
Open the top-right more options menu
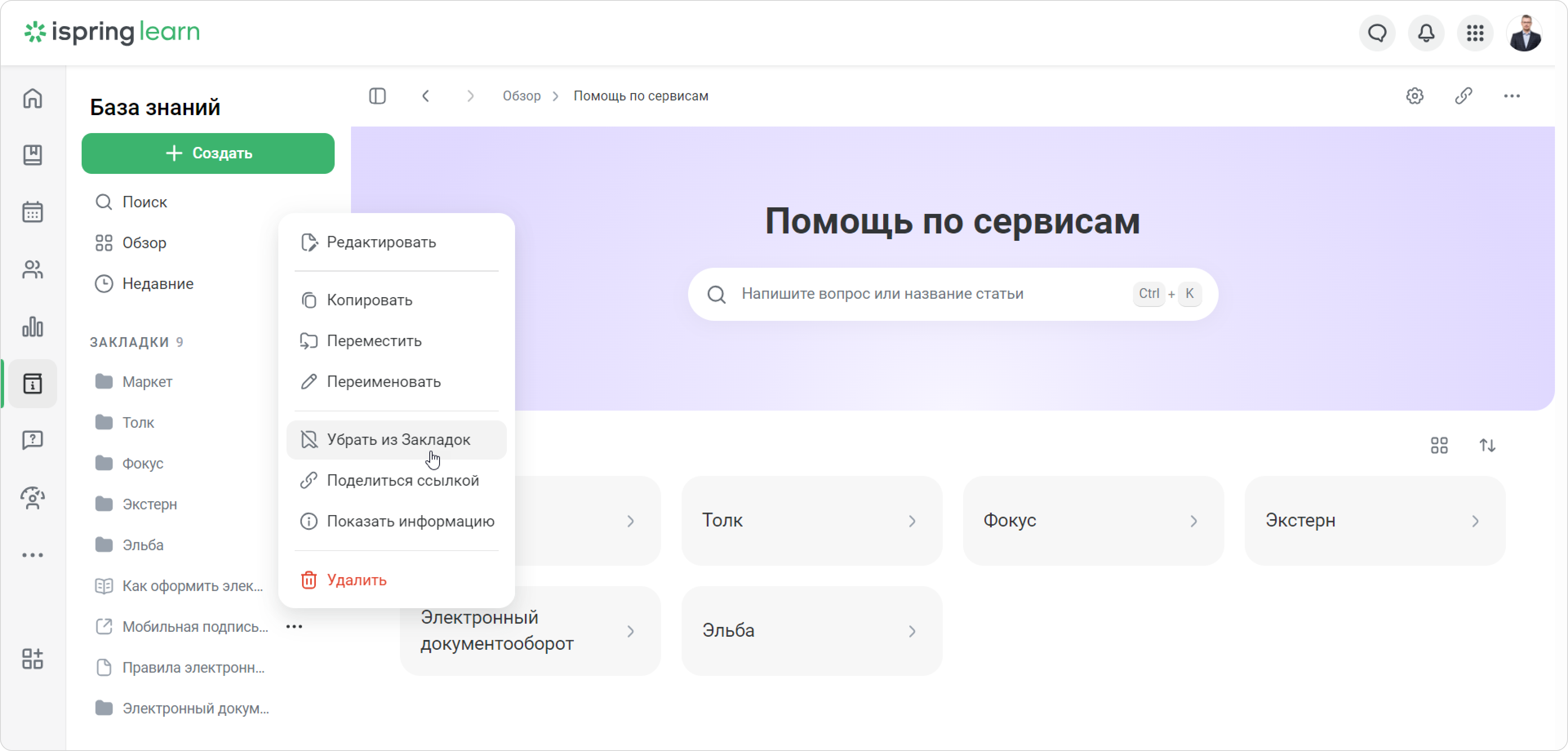[1512, 96]
